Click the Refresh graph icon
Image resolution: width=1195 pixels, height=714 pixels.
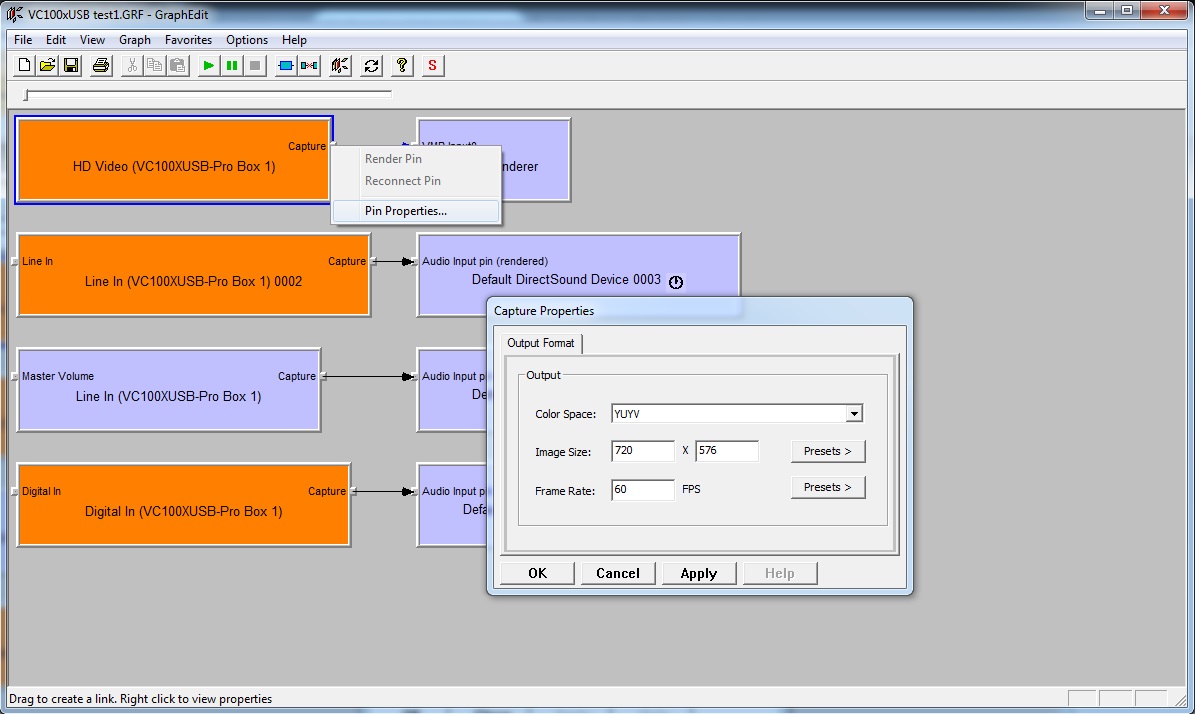(x=372, y=66)
